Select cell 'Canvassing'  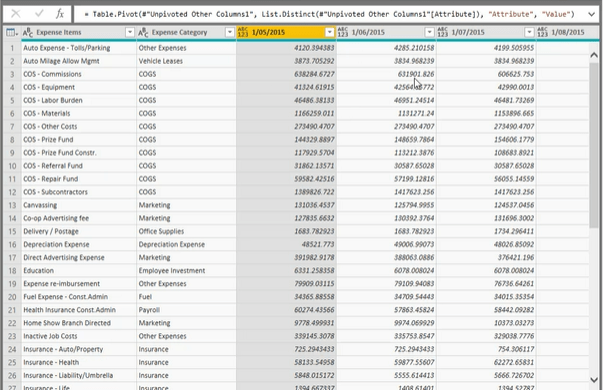79,205
